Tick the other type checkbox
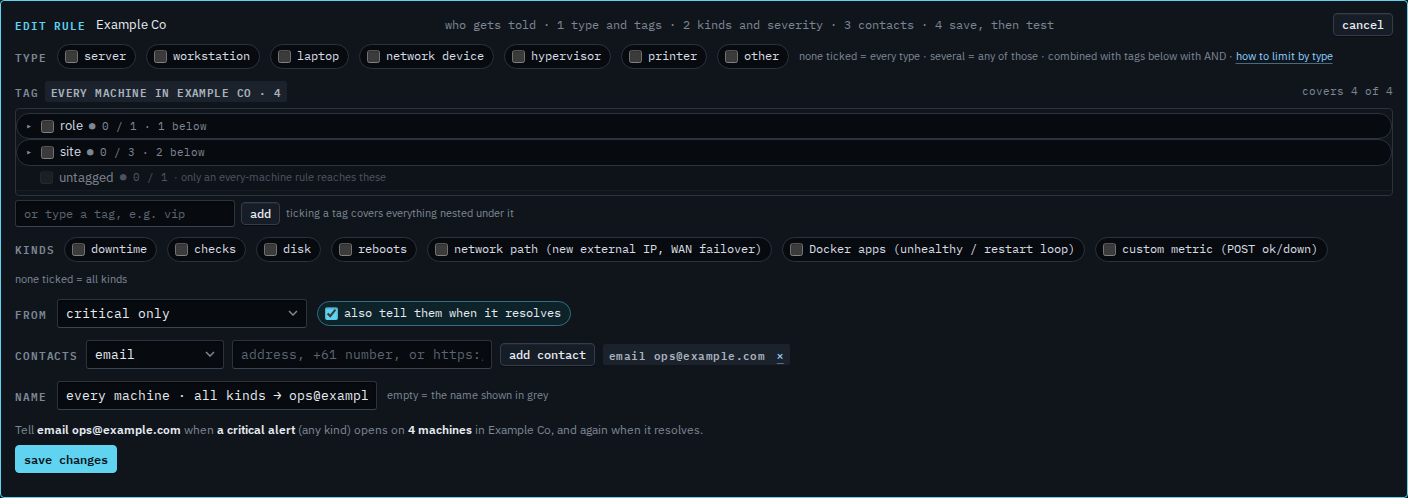Viewport: 1408px width, 498px height. click(x=731, y=56)
